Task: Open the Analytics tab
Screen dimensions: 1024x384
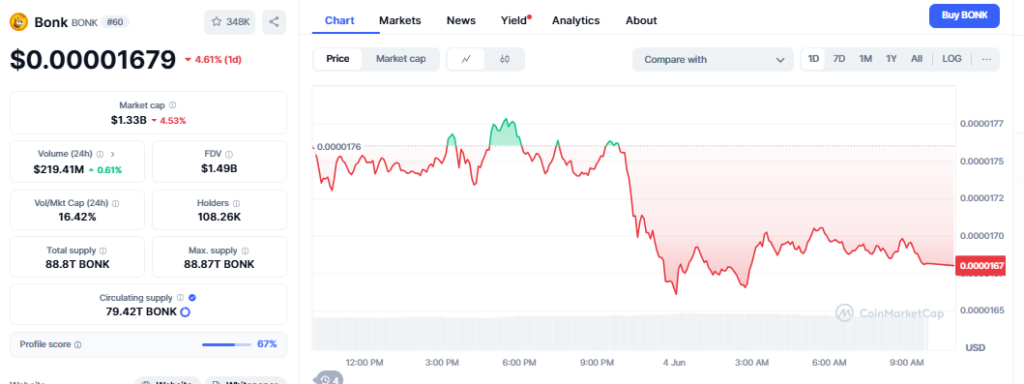Action: [x=575, y=21]
